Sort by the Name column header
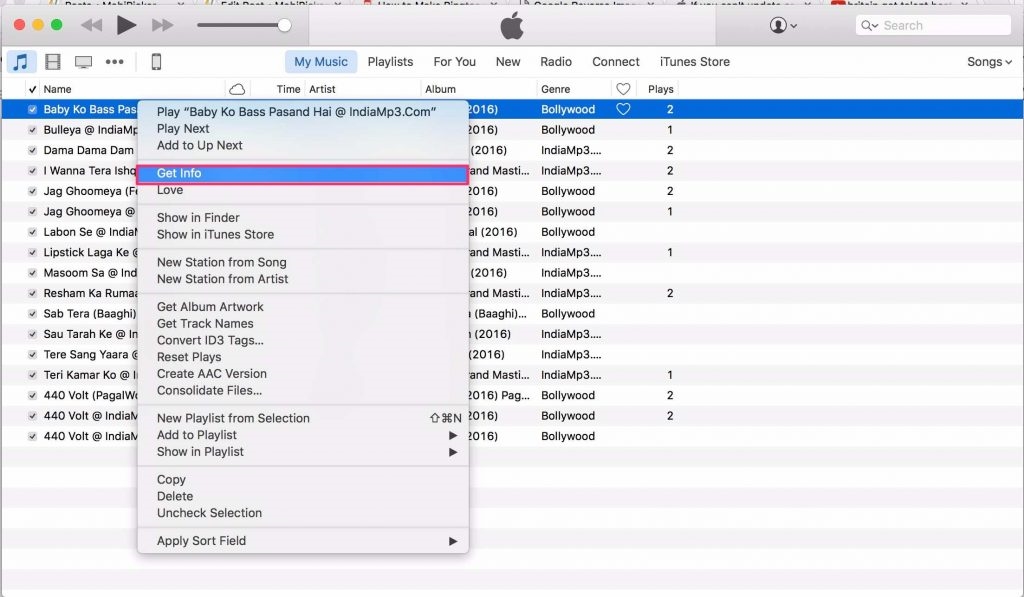Screen dimensions: 1024x597 57,89
